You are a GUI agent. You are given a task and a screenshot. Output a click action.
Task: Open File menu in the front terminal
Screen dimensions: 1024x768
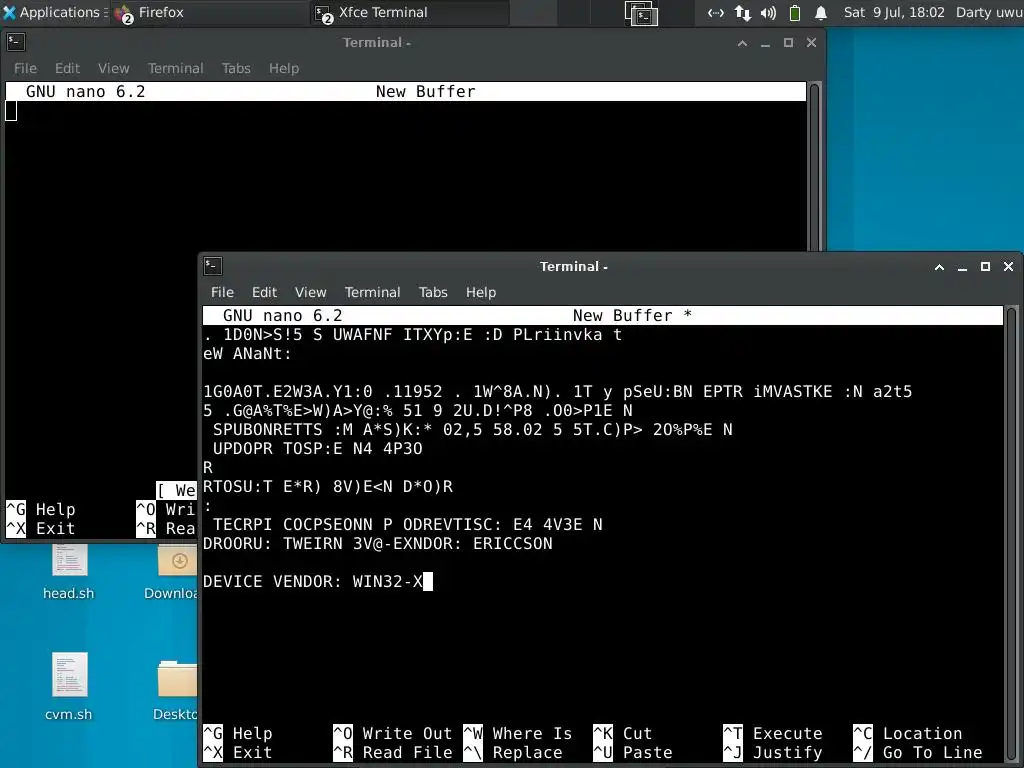point(222,292)
